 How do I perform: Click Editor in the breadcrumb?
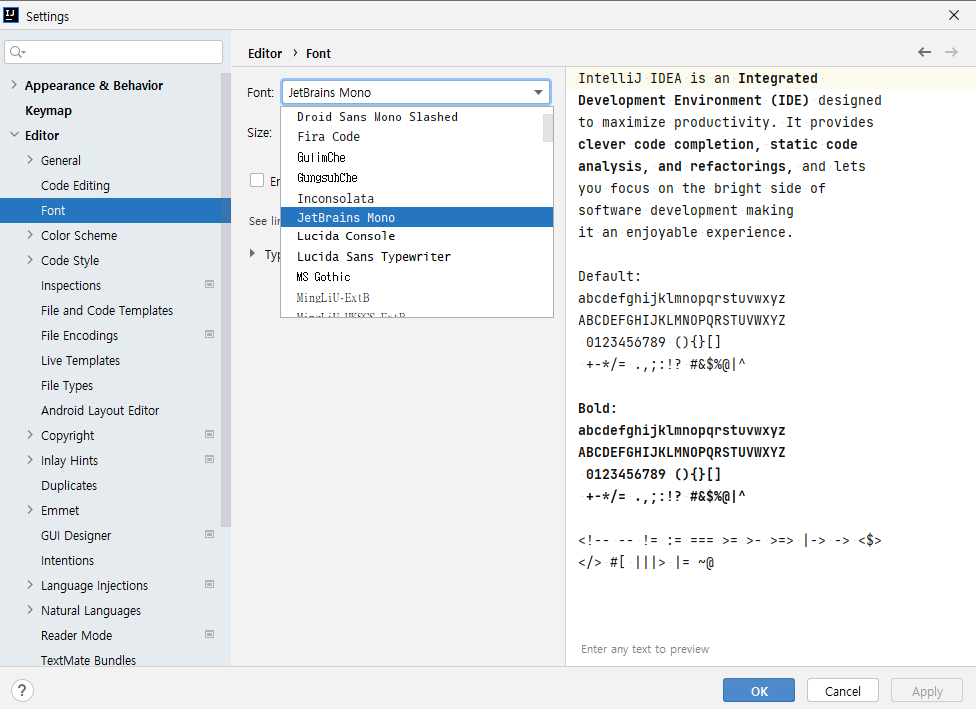(265, 54)
